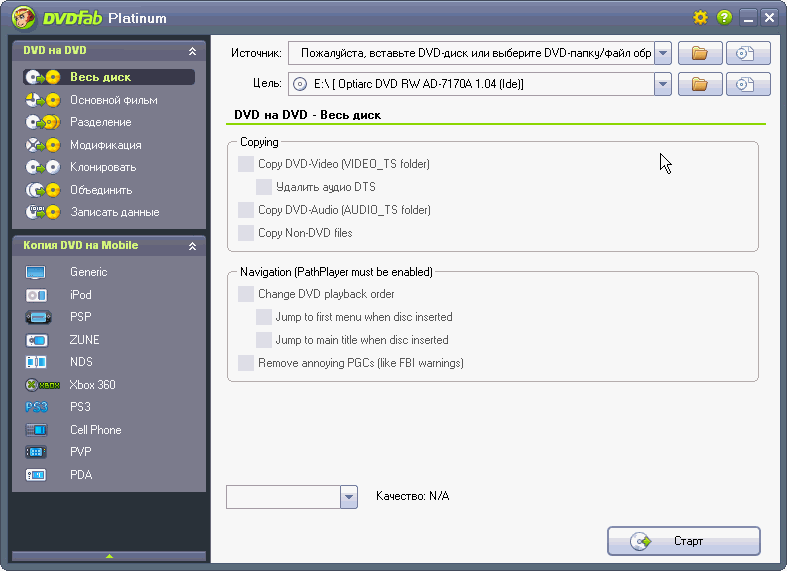Tick the Удалить аудио DTS checkbox

[x=264, y=187]
